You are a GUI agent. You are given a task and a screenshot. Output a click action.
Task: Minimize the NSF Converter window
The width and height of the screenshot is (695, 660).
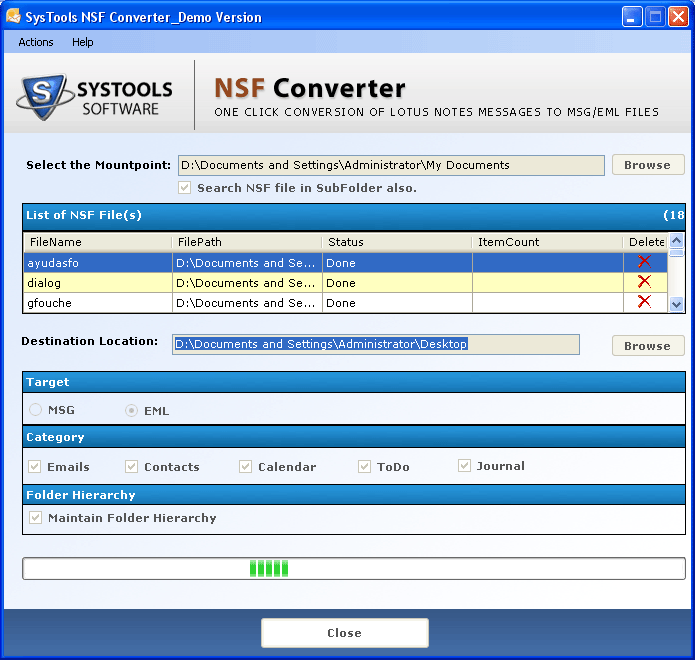(632, 17)
